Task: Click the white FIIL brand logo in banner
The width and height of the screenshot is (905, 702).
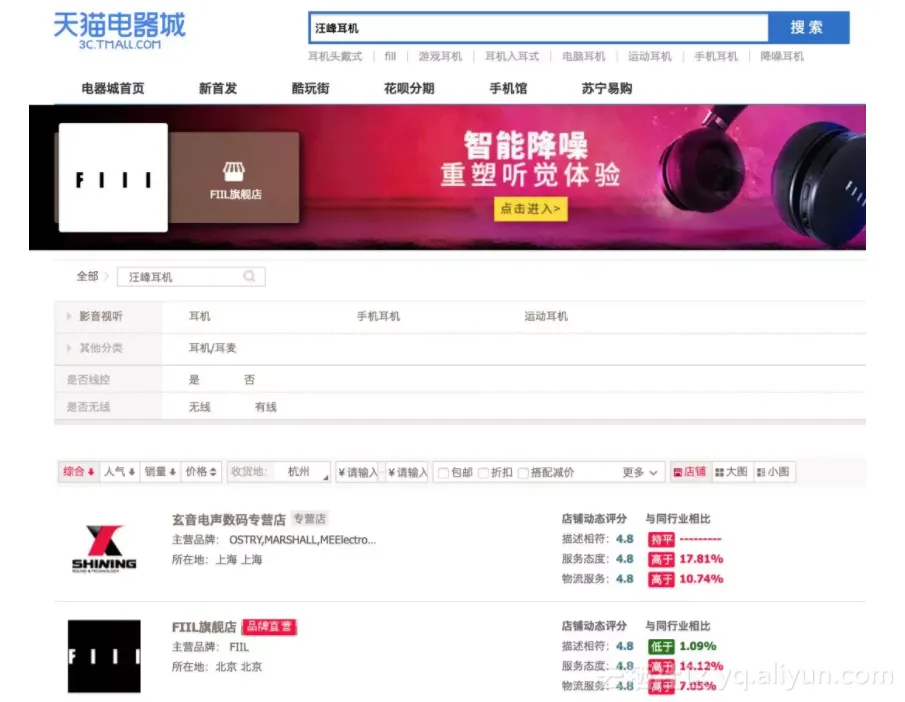Action: coord(113,178)
